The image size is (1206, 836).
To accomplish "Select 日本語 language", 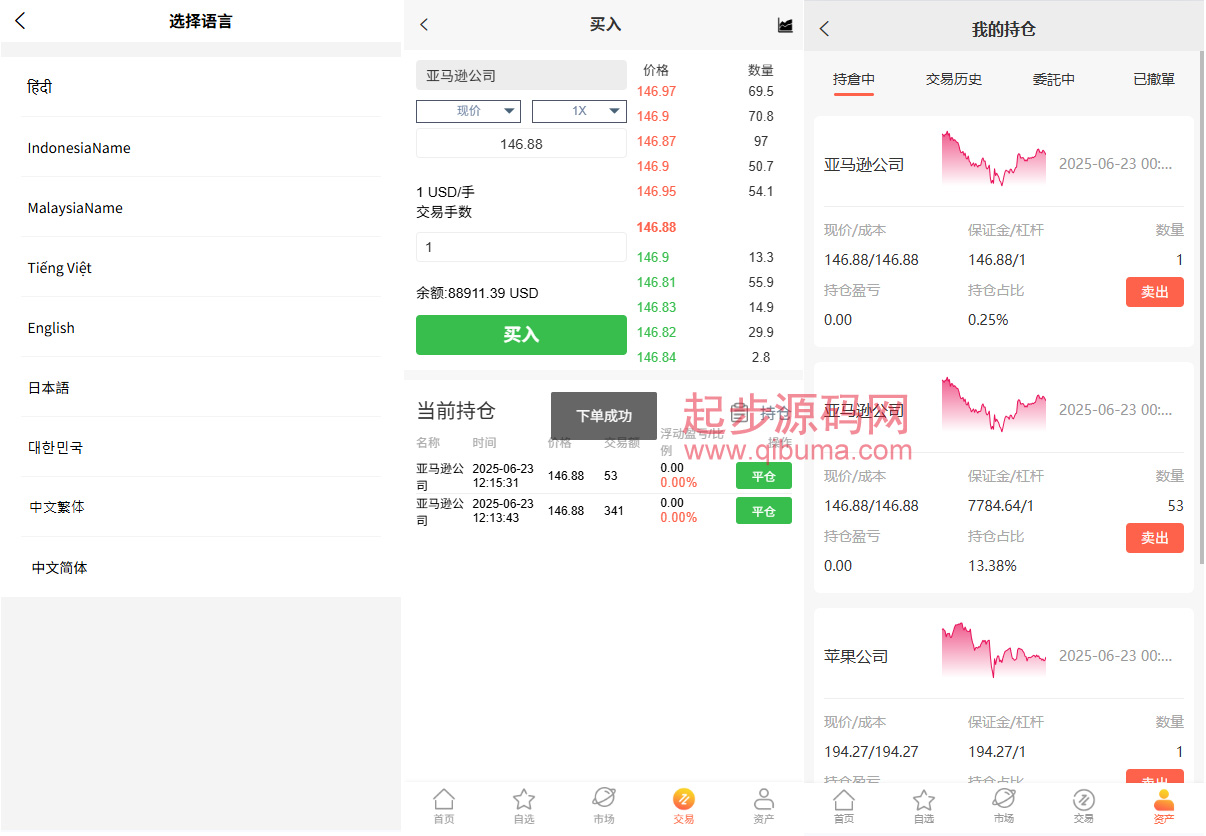I will 201,387.
